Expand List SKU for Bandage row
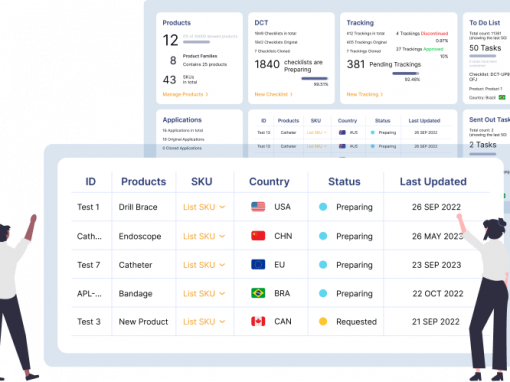Screen dimensions: 510x382 click(204, 293)
